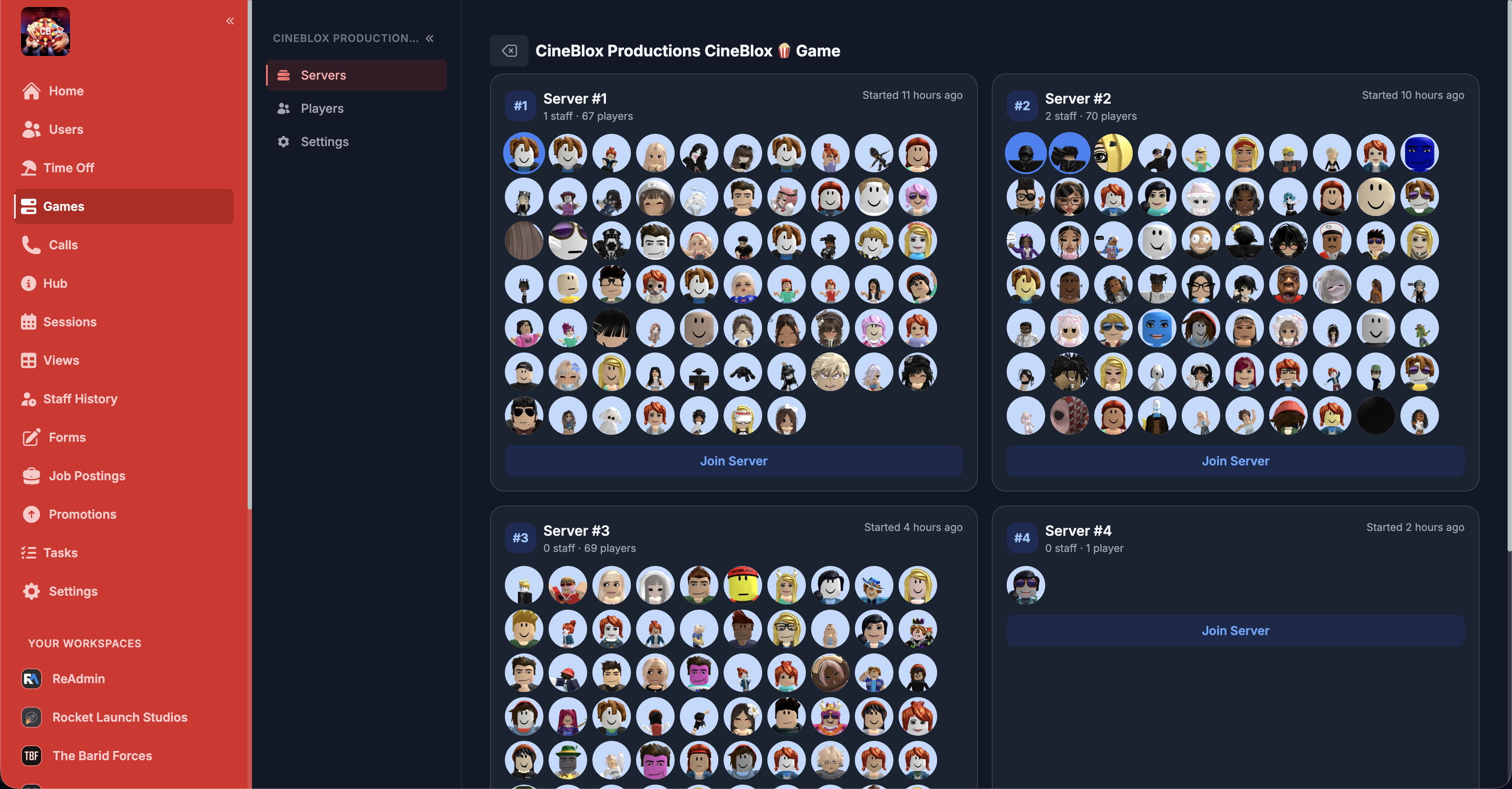Switch to The Barid Forces workspace
Screen dimensions: 1512x789
click(x=124, y=756)
